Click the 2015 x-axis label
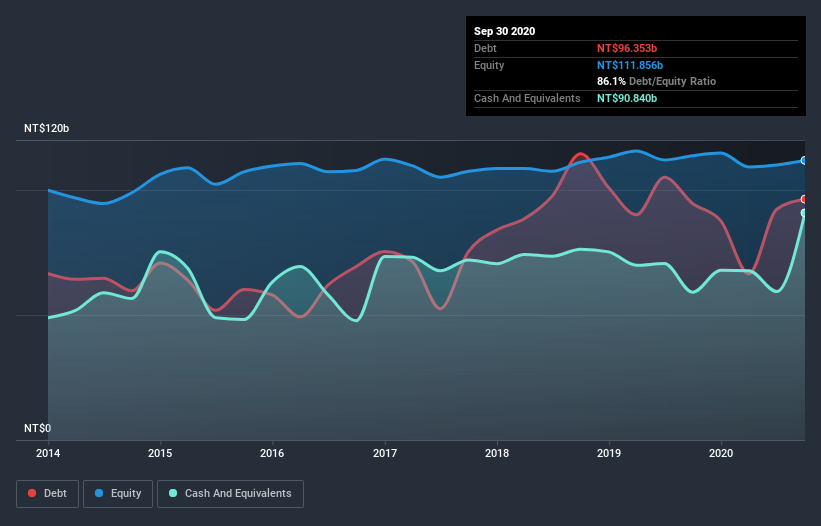Viewport: 821px width, 526px height. pos(160,453)
